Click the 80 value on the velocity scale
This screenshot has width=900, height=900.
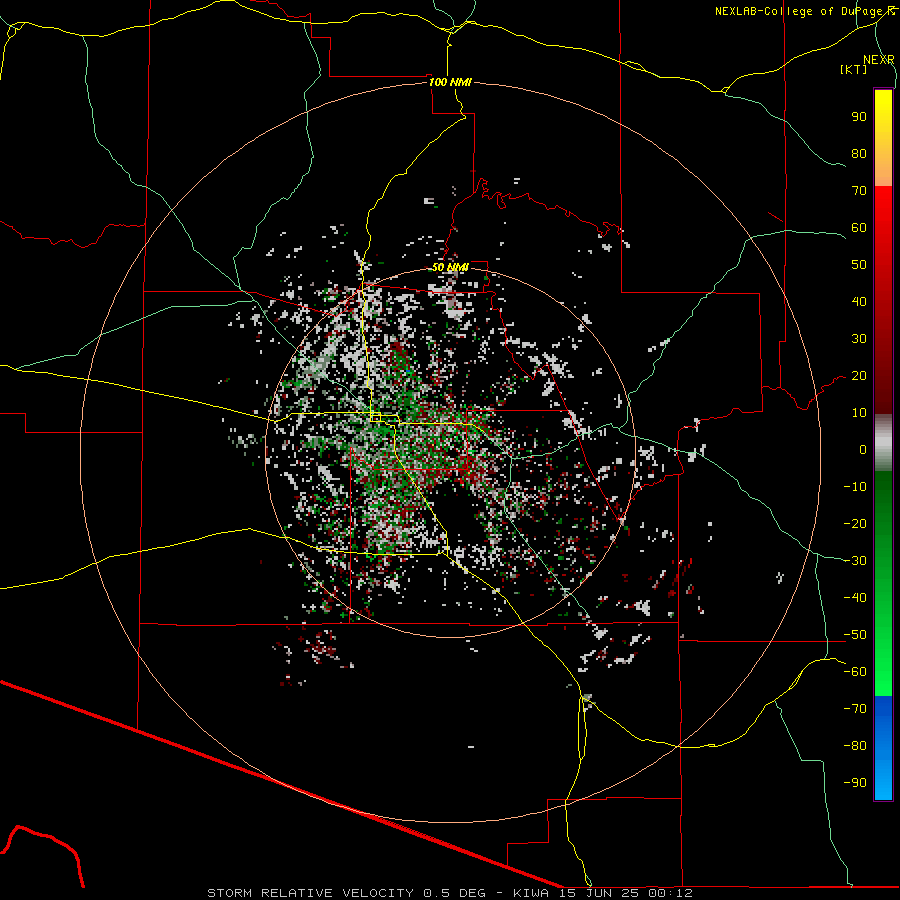coord(859,154)
